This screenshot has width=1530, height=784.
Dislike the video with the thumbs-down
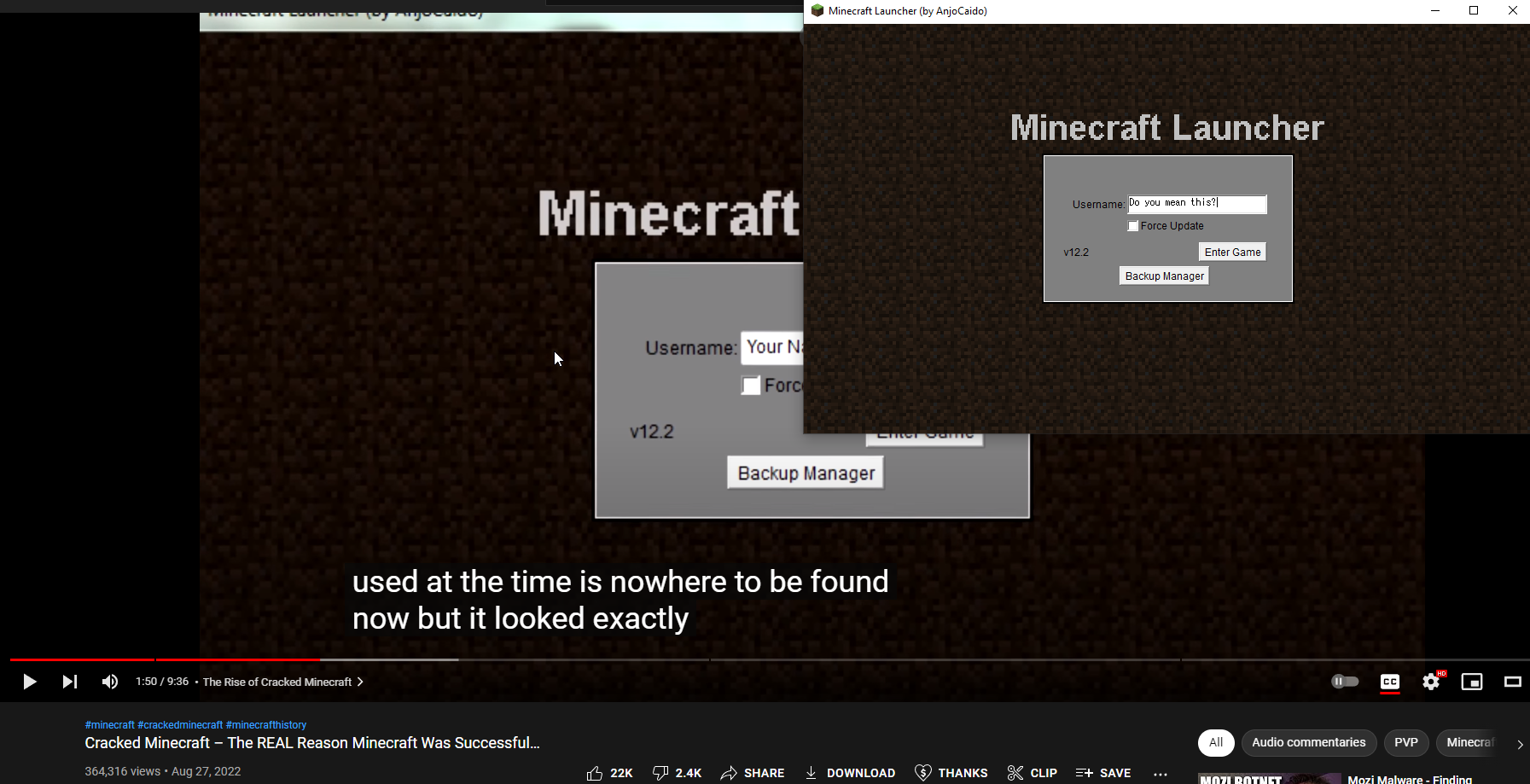coord(661,772)
